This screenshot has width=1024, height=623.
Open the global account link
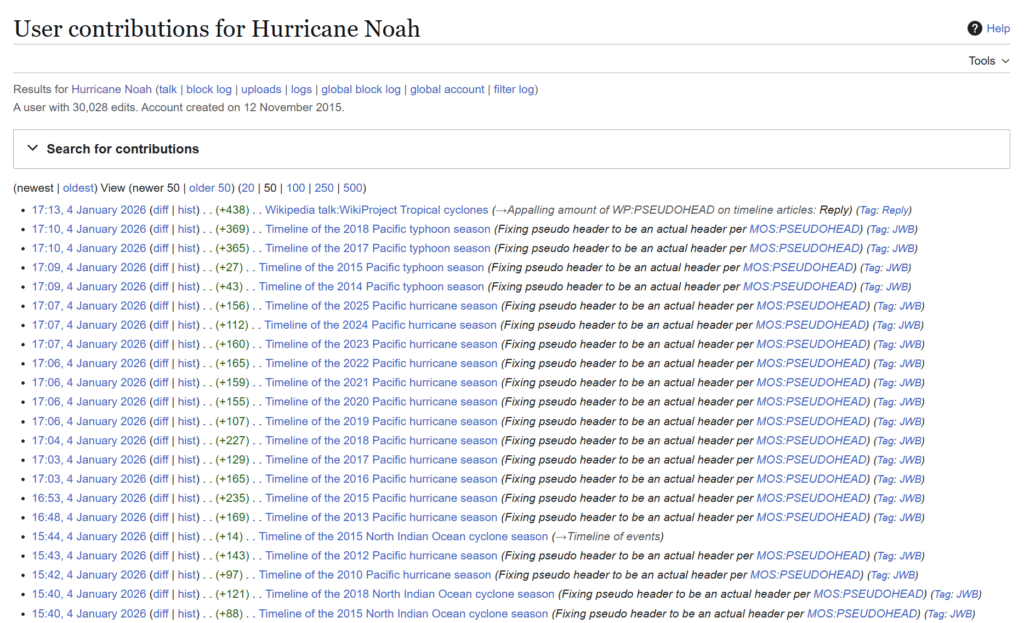pyautogui.click(x=447, y=89)
